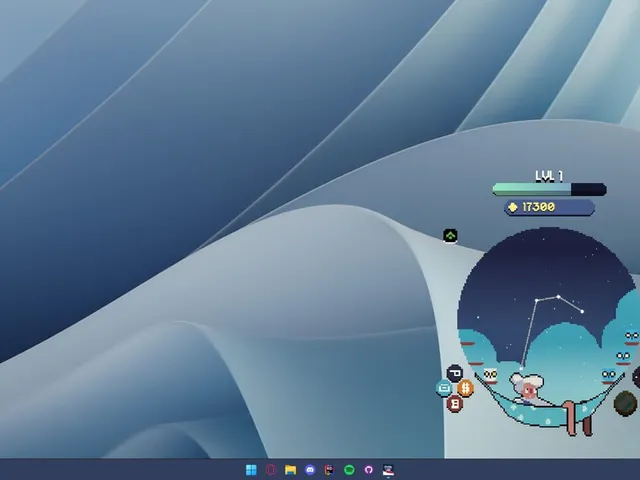Select the dark green planet orb
Image resolution: width=640 pixels, height=480 pixels.
point(625,403)
